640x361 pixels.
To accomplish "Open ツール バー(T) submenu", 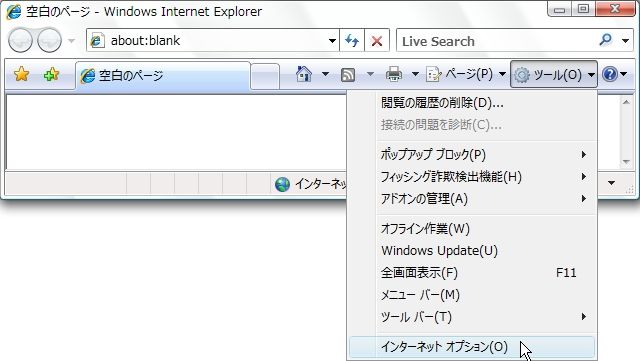I will point(473,316).
